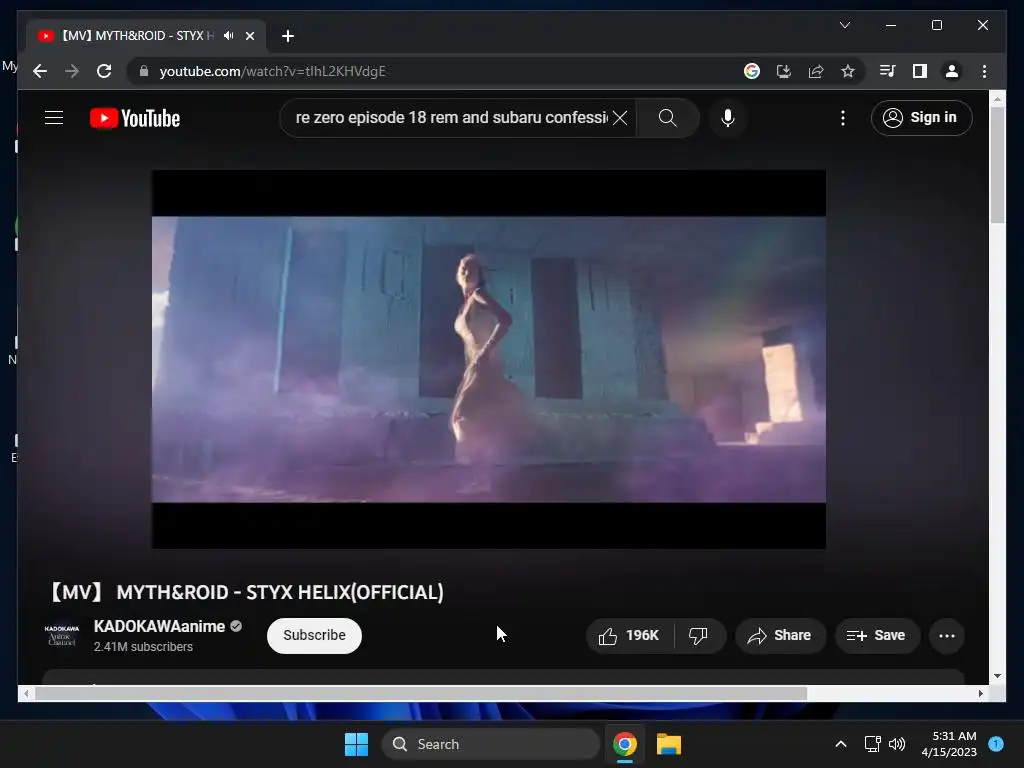Focus the YouTube search field

(x=451, y=118)
